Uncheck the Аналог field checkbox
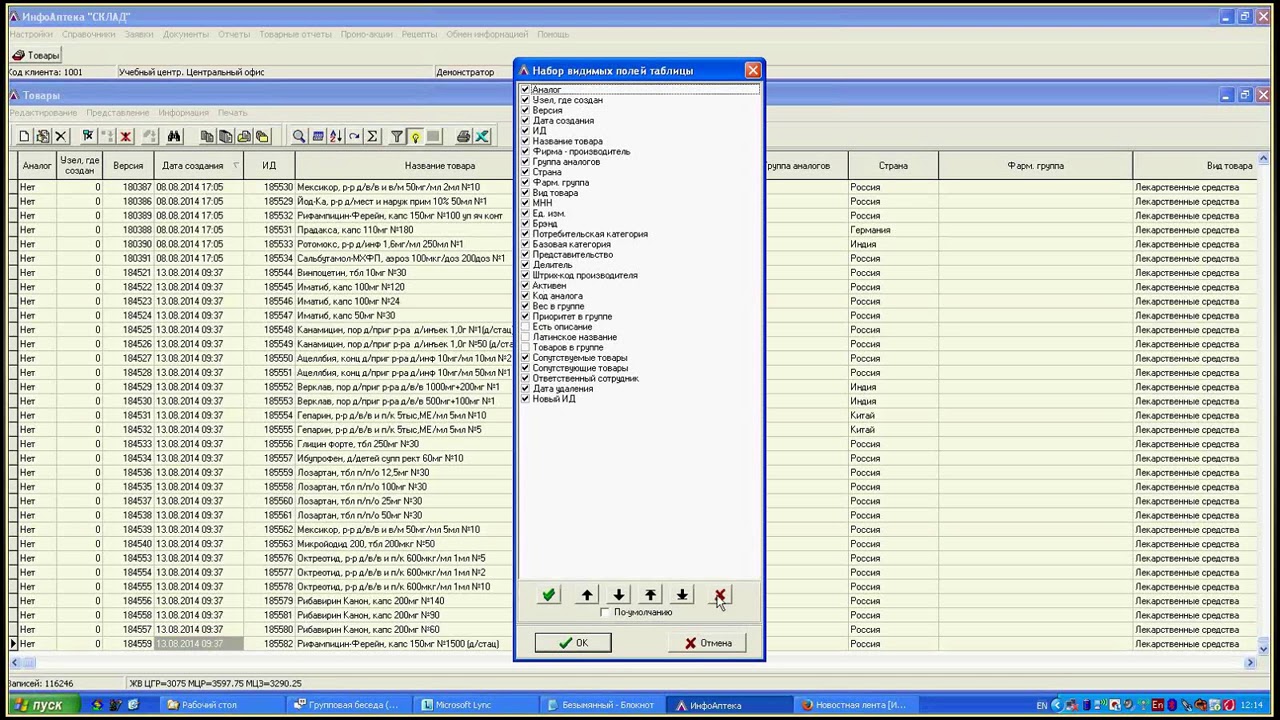The width and height of the screenshot is (1280, 720). (x=525, y=90)
